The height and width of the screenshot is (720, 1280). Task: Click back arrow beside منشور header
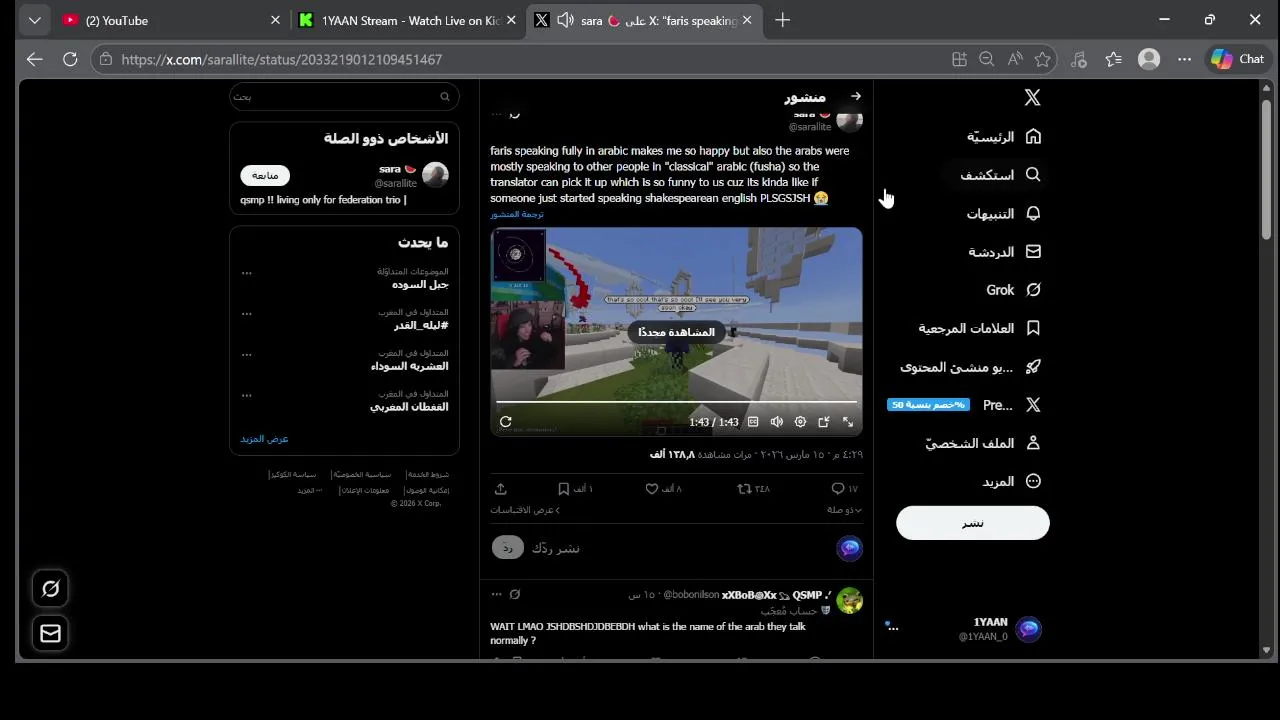pos(855,96)
